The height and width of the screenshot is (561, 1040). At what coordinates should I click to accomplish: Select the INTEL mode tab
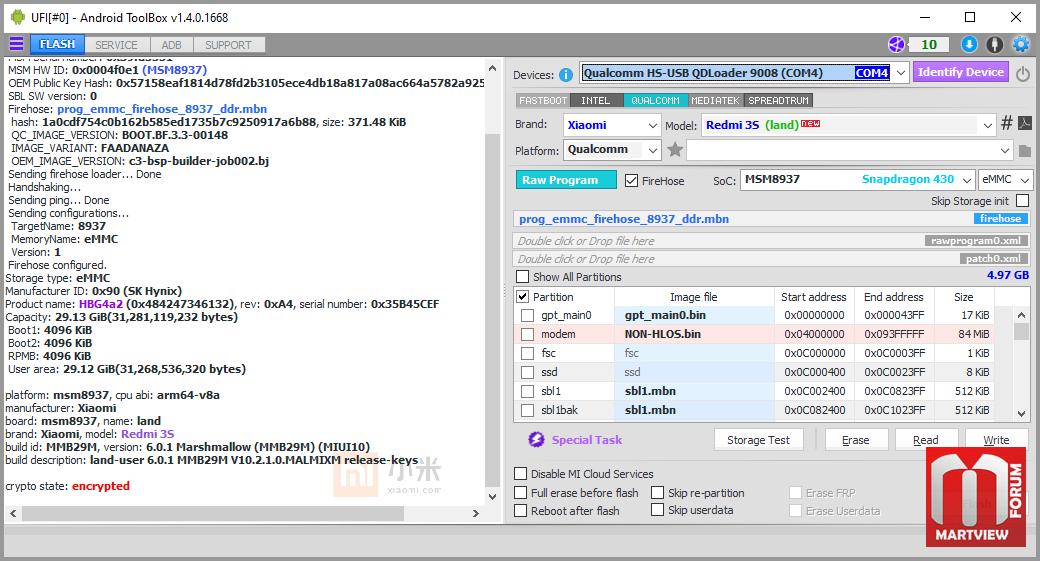[596, 101]
